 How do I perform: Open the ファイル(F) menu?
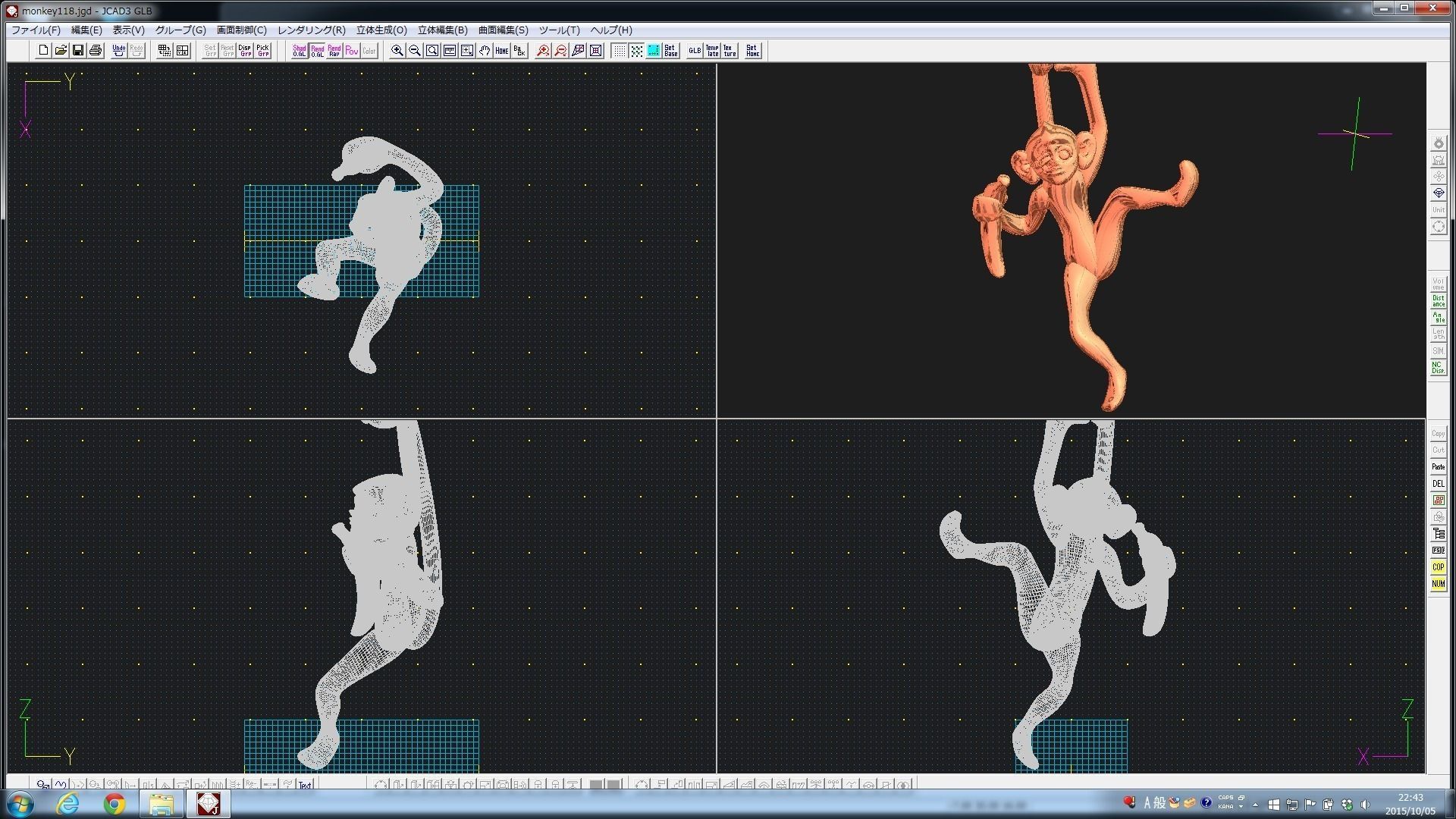(x=36, y=30)
